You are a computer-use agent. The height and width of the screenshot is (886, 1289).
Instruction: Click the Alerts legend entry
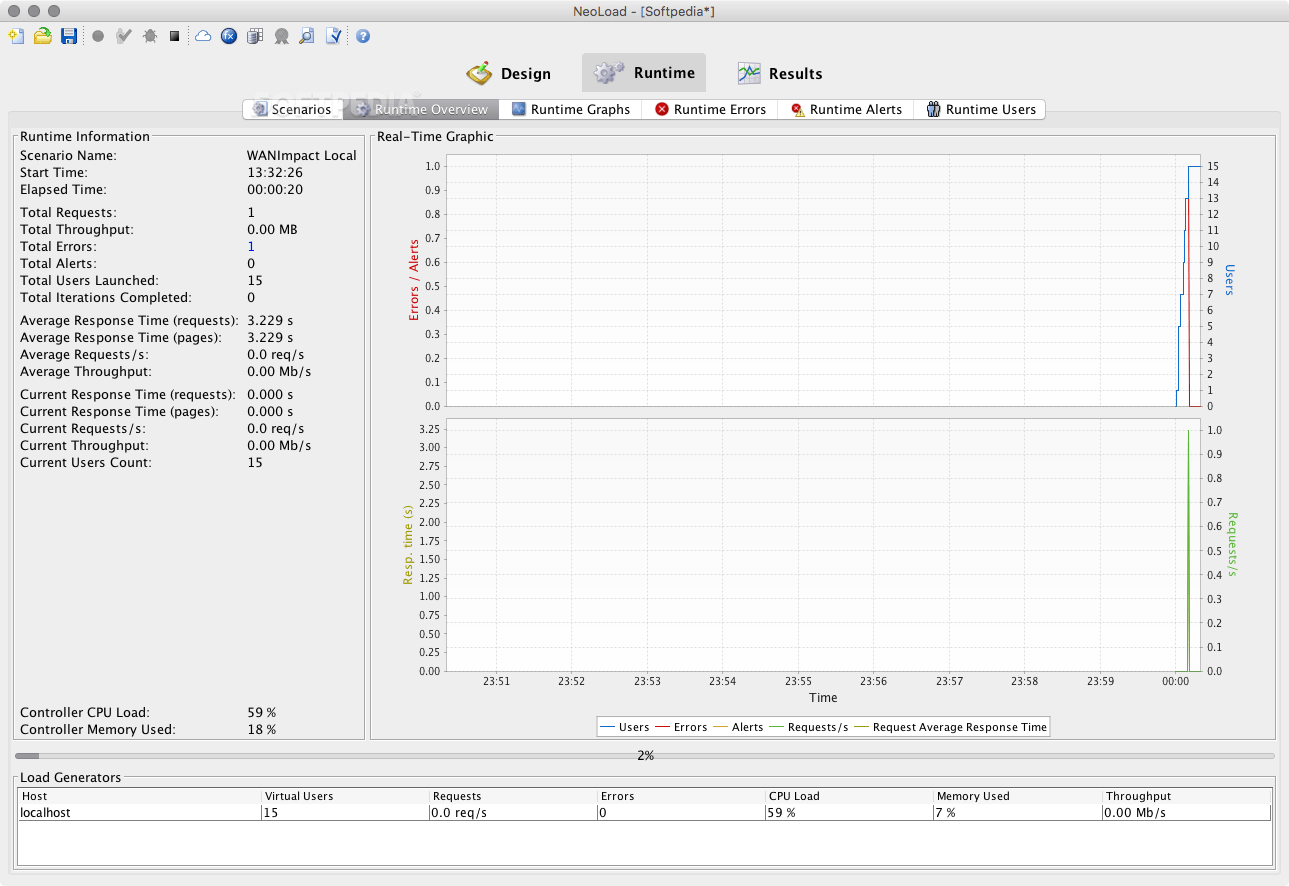pyautogui.click(x=738, y=727)
